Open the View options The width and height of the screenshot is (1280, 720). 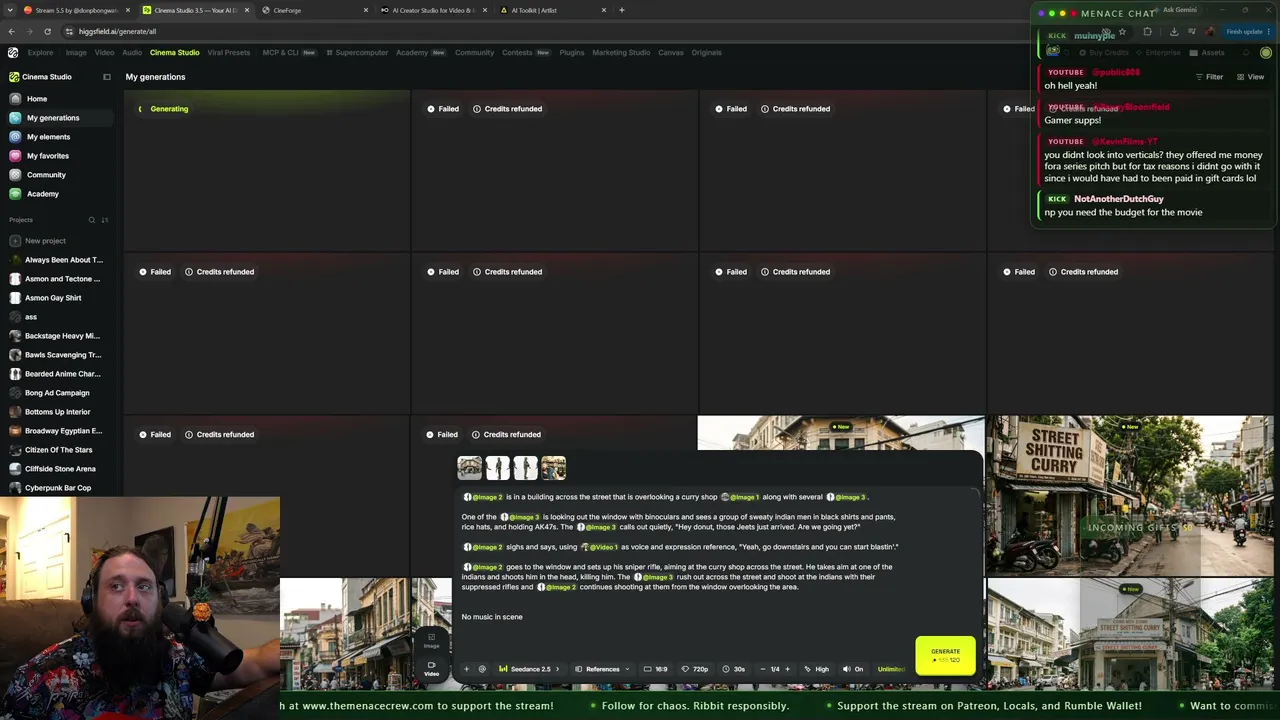click(x=1250, y=77)
